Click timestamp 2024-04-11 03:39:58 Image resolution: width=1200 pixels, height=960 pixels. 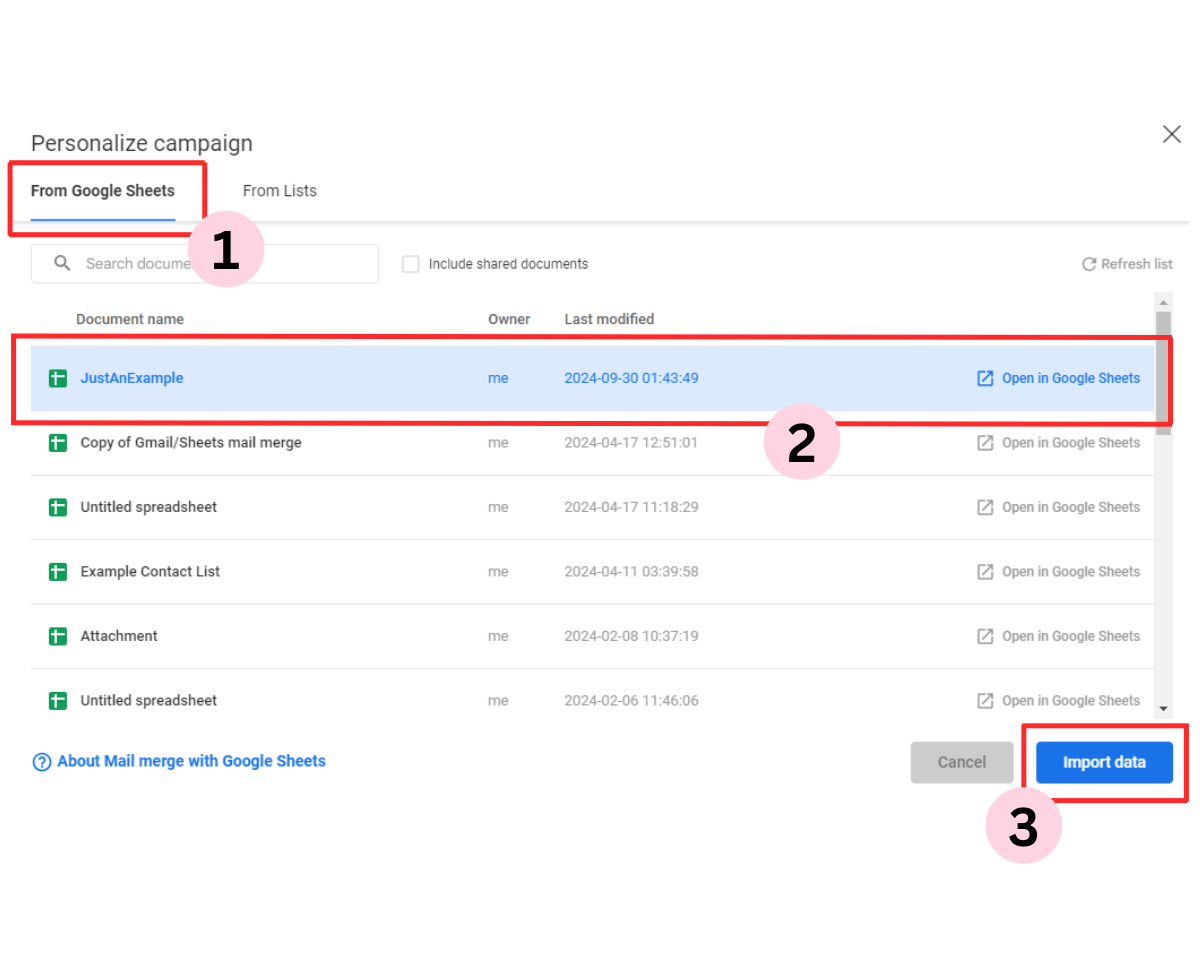(x=631, y=571)
